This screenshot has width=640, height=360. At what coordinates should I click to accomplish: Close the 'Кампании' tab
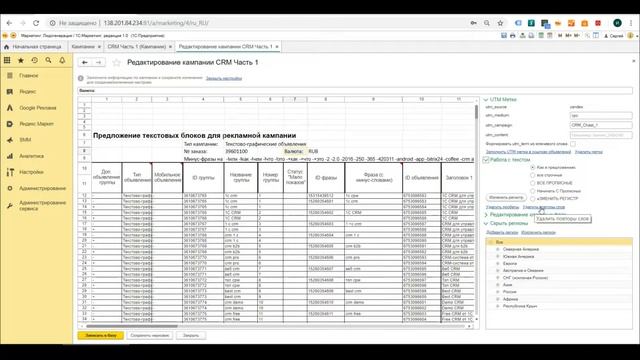[99, 47]
